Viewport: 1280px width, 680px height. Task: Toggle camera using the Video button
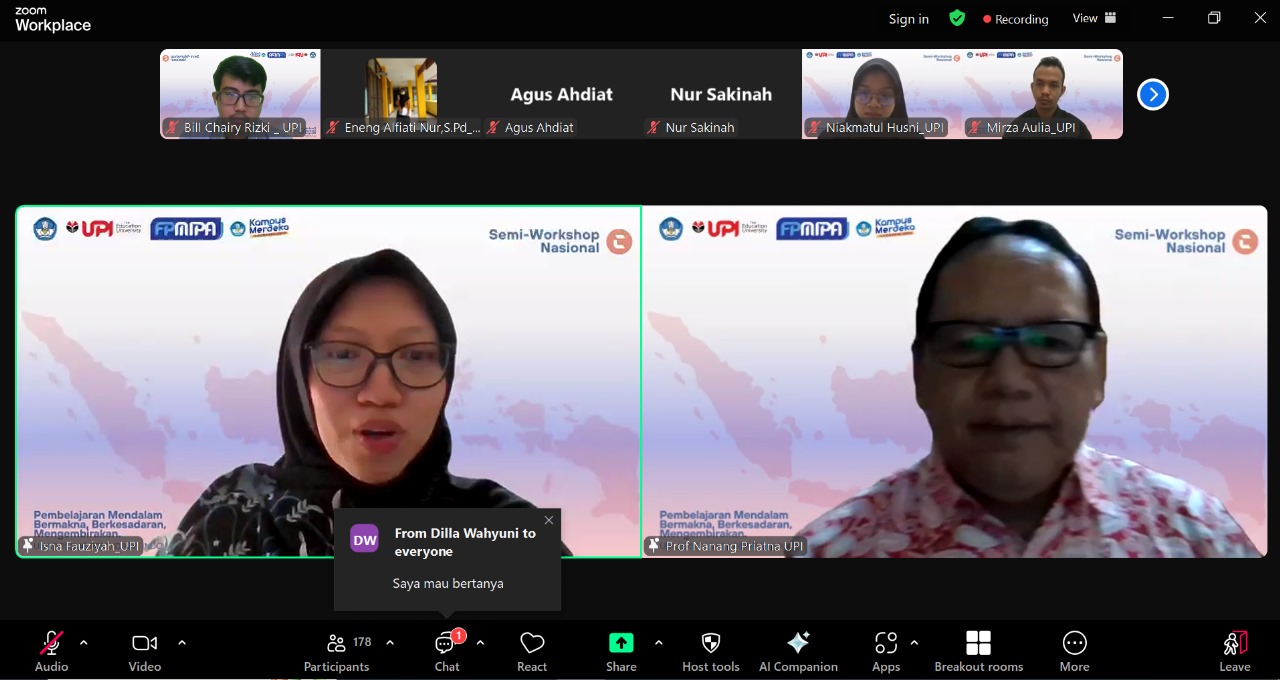pyautogui.click(x=145, y=650)
